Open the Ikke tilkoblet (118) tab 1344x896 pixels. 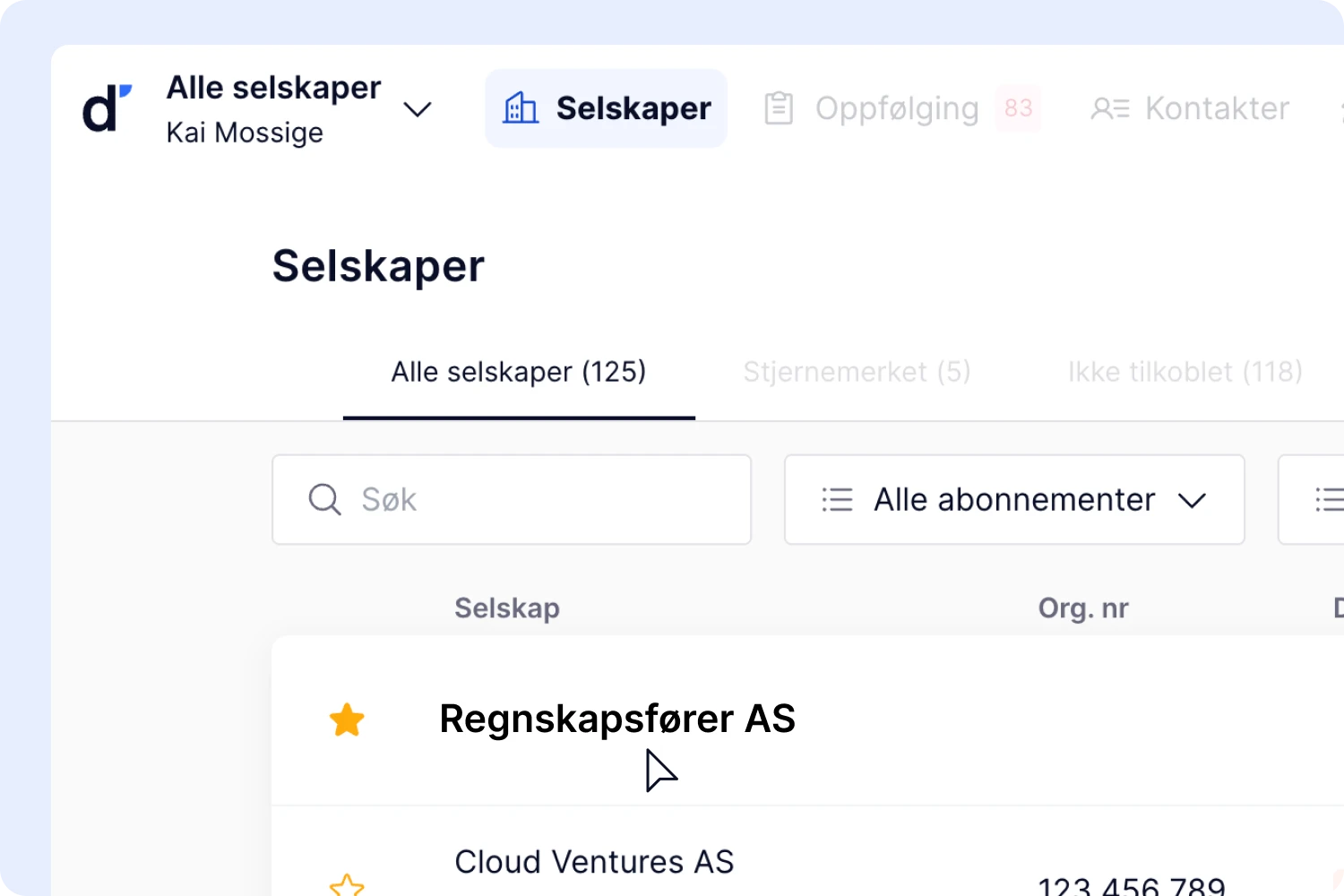[x=1185, y=372]
